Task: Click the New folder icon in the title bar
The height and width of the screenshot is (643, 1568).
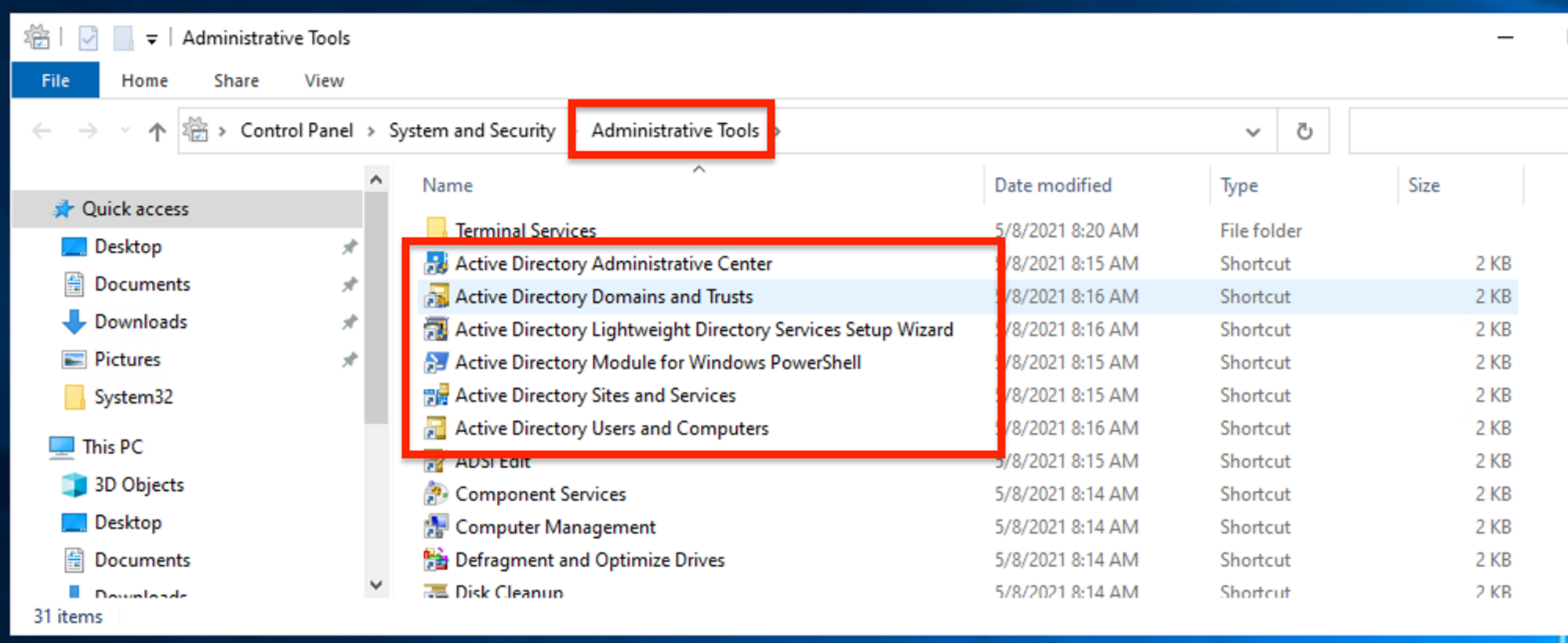Action: [x=123, y=38]
